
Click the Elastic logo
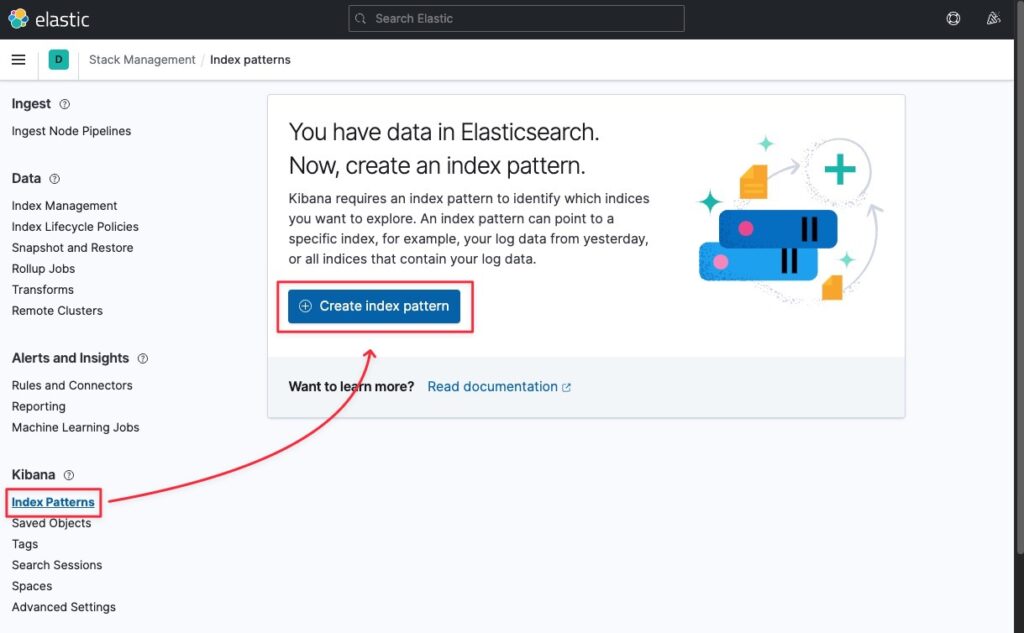click(x=48, y=19)
